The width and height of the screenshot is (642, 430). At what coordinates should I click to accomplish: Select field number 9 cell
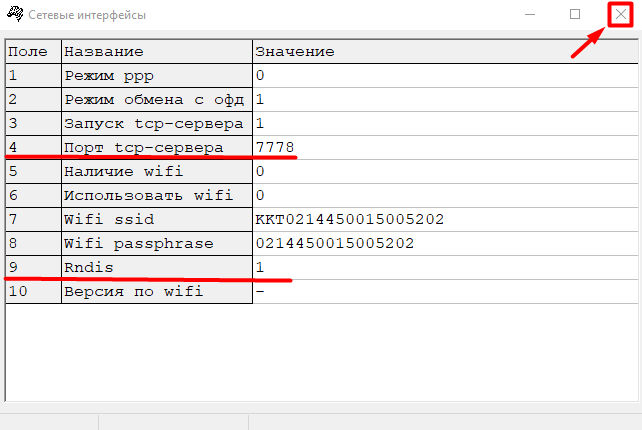[34, 267]
